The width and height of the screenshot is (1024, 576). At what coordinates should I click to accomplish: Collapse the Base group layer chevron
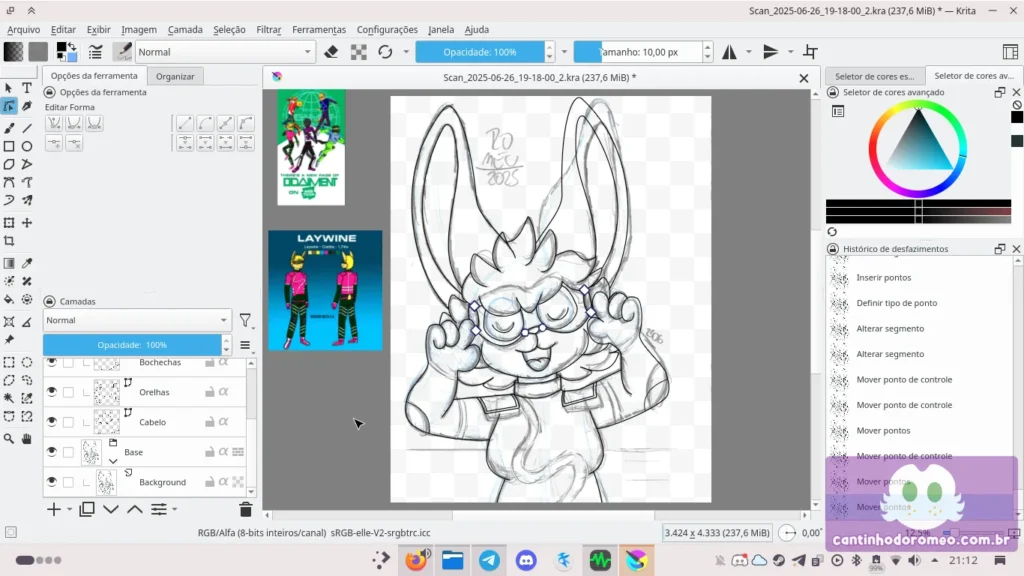coord(113,461)
